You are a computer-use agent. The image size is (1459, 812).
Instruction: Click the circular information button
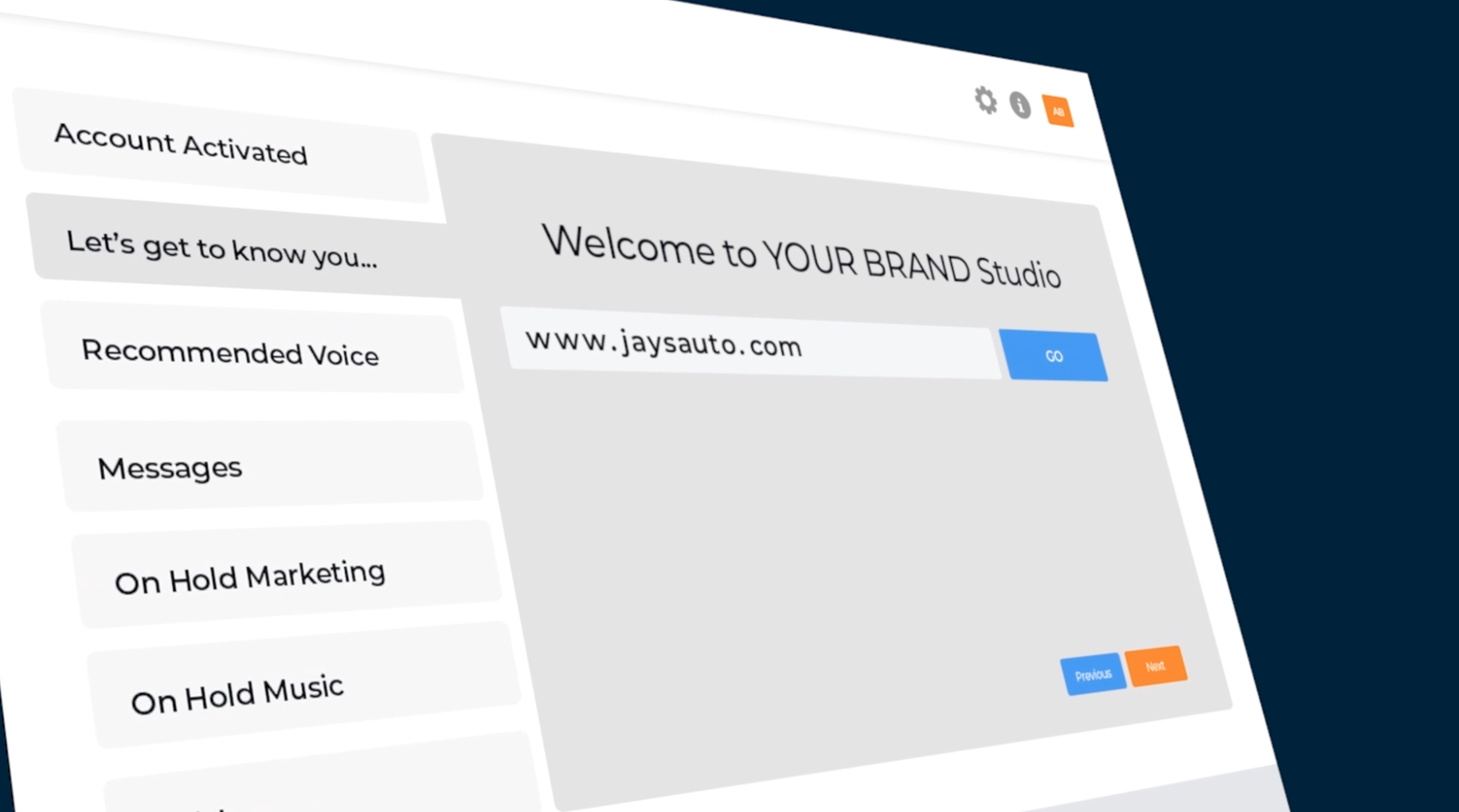pyautogui.click(x=1020, y=104)
